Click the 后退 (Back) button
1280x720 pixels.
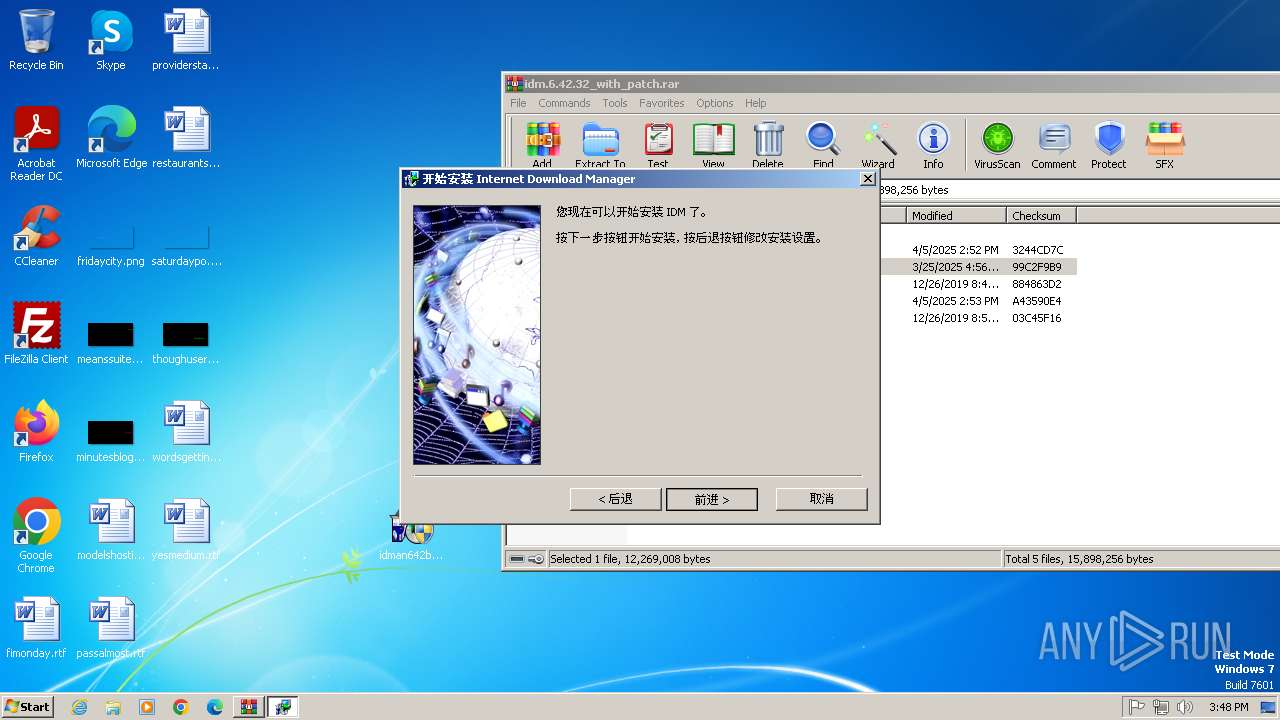pos(616,499)
